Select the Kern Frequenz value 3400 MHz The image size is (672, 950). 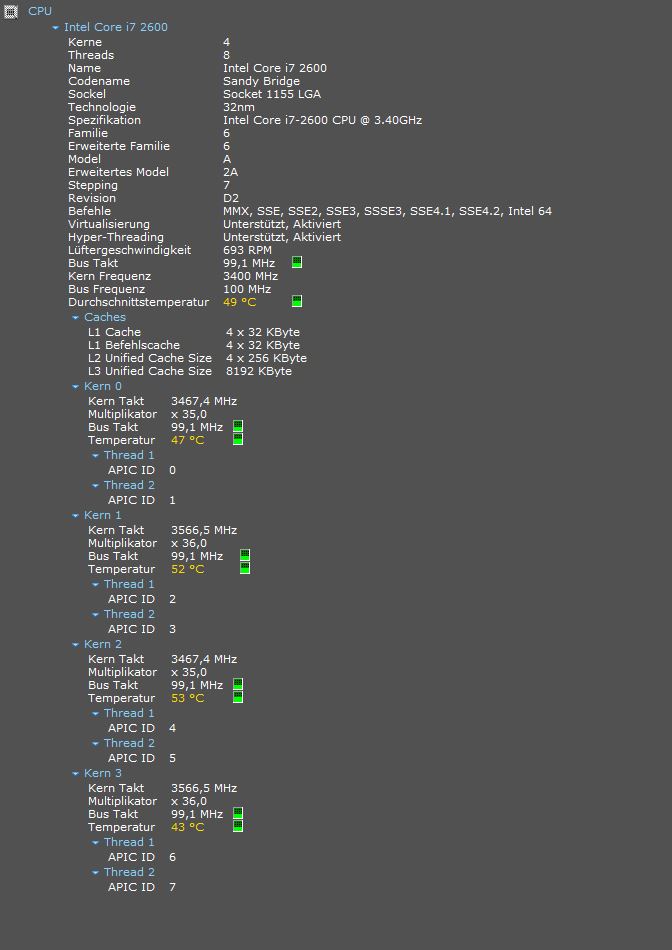point(250,276)
